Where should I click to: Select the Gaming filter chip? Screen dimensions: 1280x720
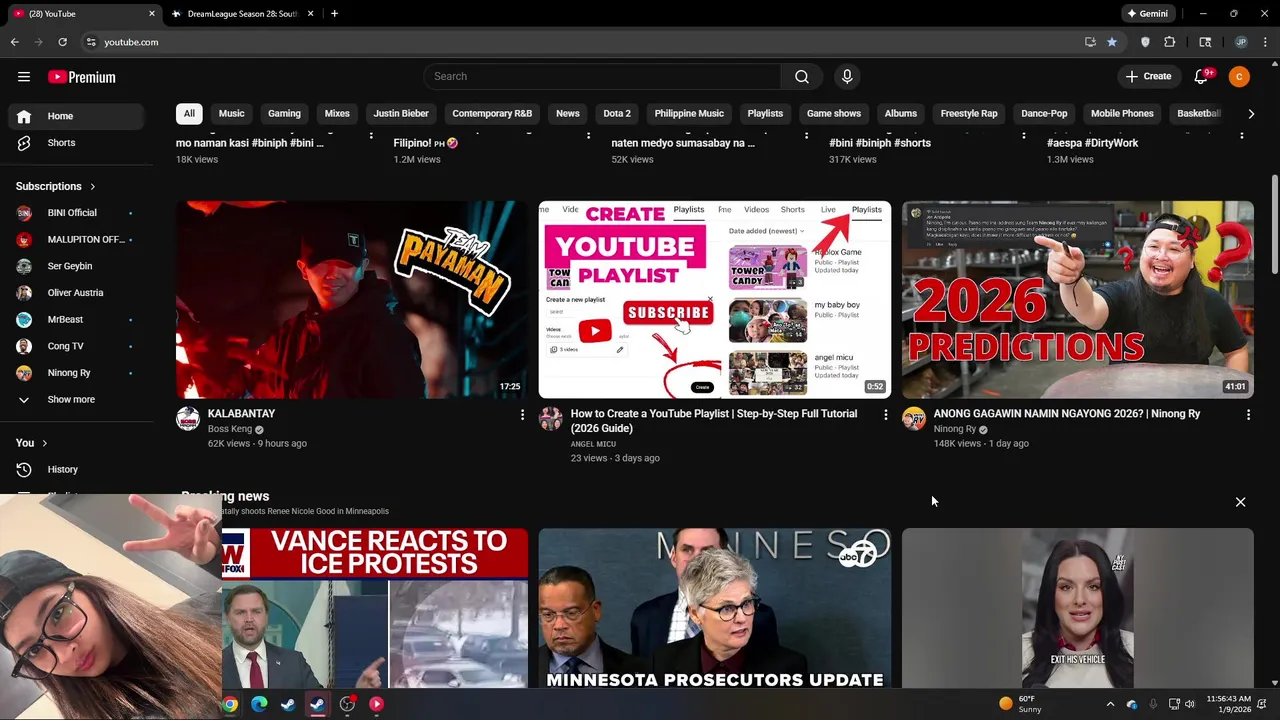pyautogui.click(x=284, y=114)
